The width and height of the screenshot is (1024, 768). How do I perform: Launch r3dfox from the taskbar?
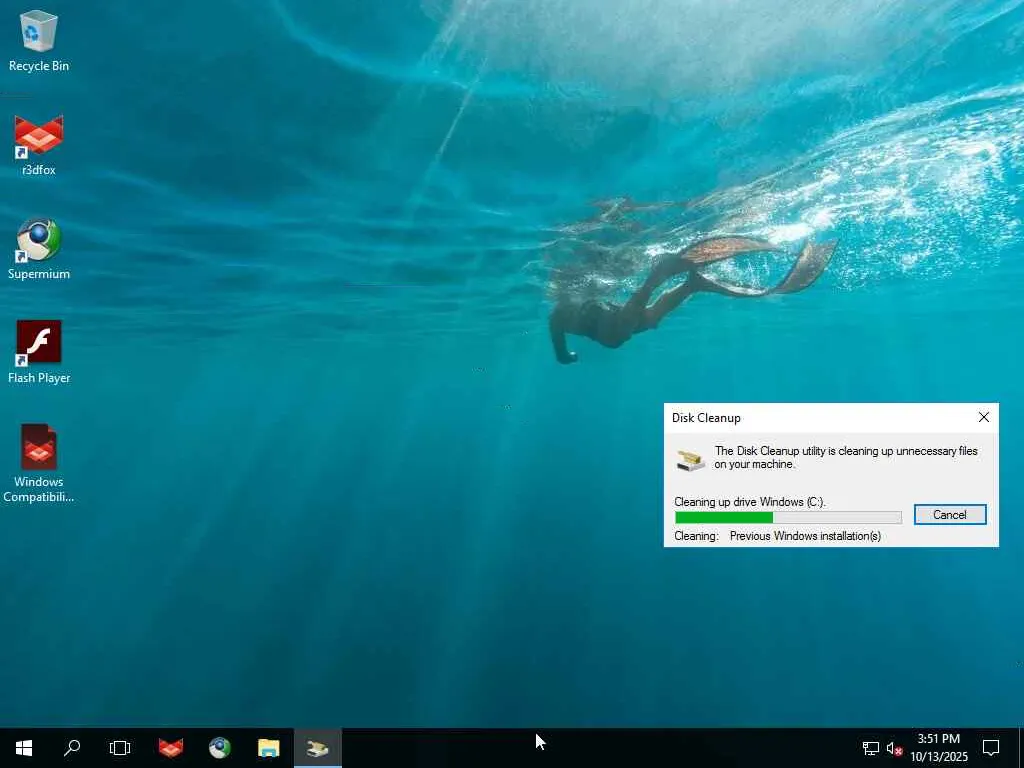tap(170, 748)
